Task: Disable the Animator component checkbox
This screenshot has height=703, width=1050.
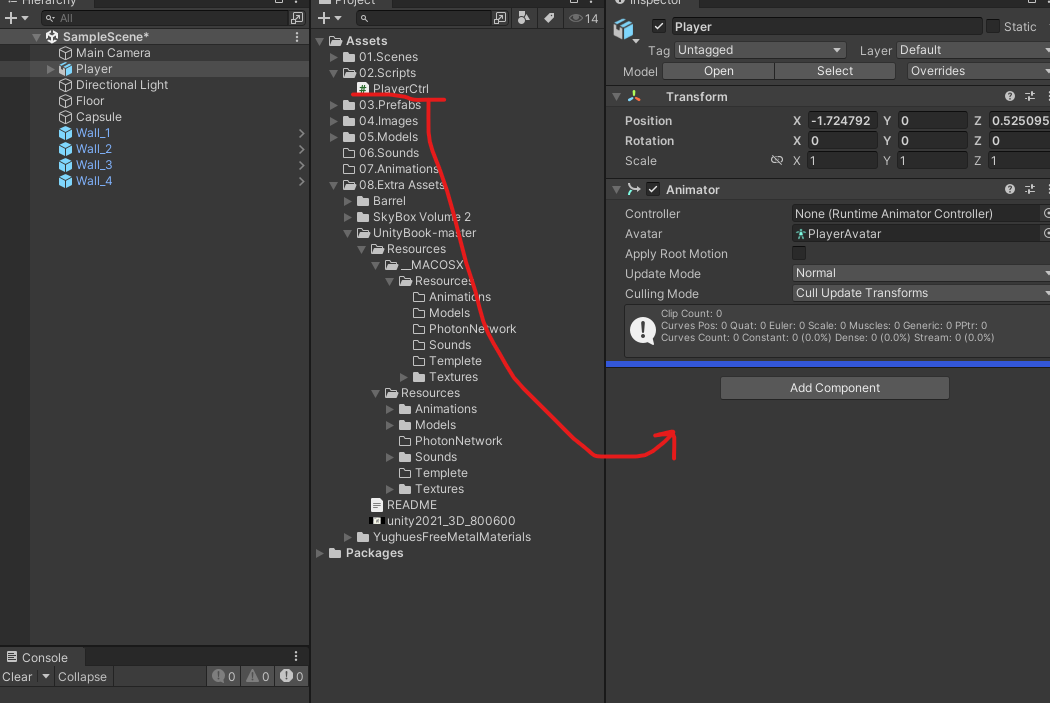Action: pos(653,189)
